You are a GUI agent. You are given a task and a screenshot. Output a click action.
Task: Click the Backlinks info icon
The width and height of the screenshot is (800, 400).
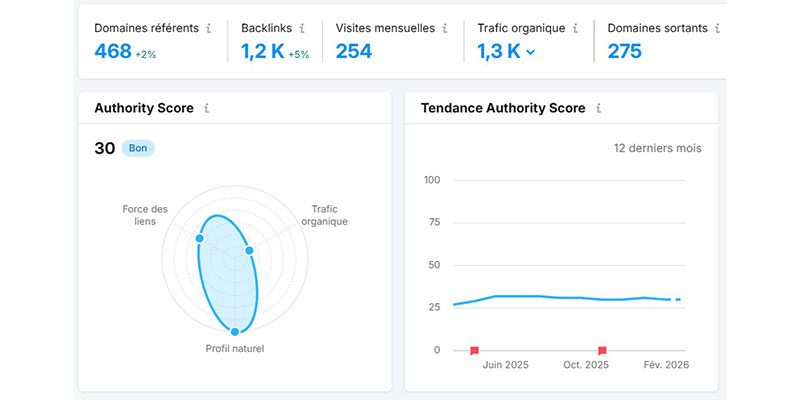[x=302, y=29]
